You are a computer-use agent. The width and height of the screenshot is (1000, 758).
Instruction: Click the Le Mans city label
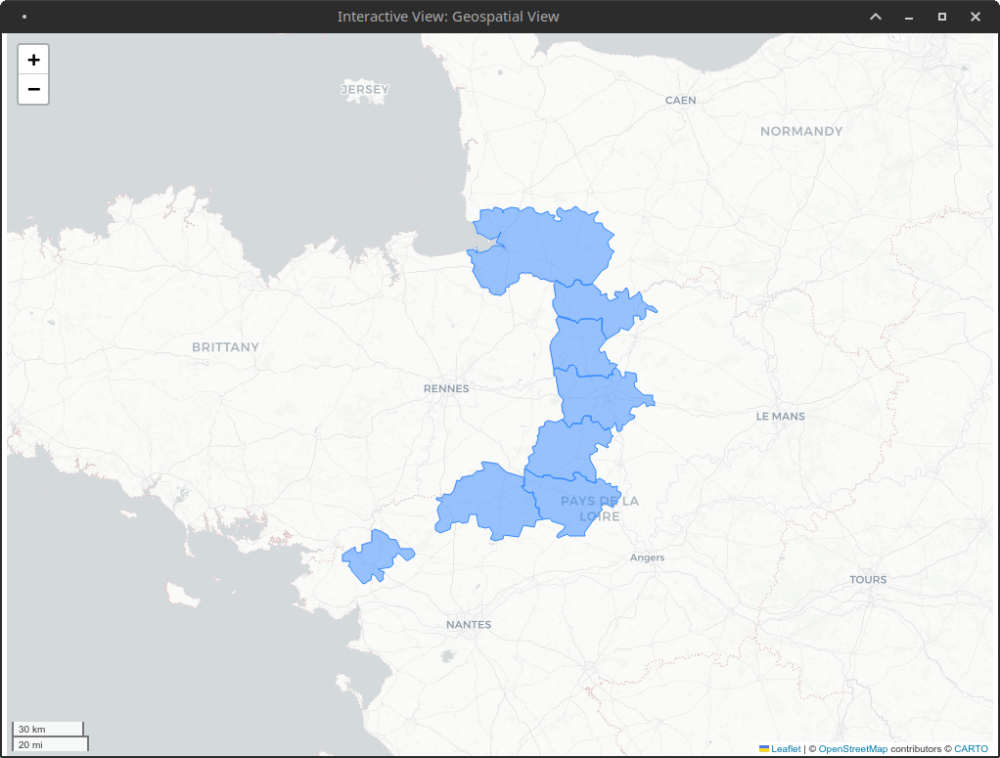click(780, 416)
